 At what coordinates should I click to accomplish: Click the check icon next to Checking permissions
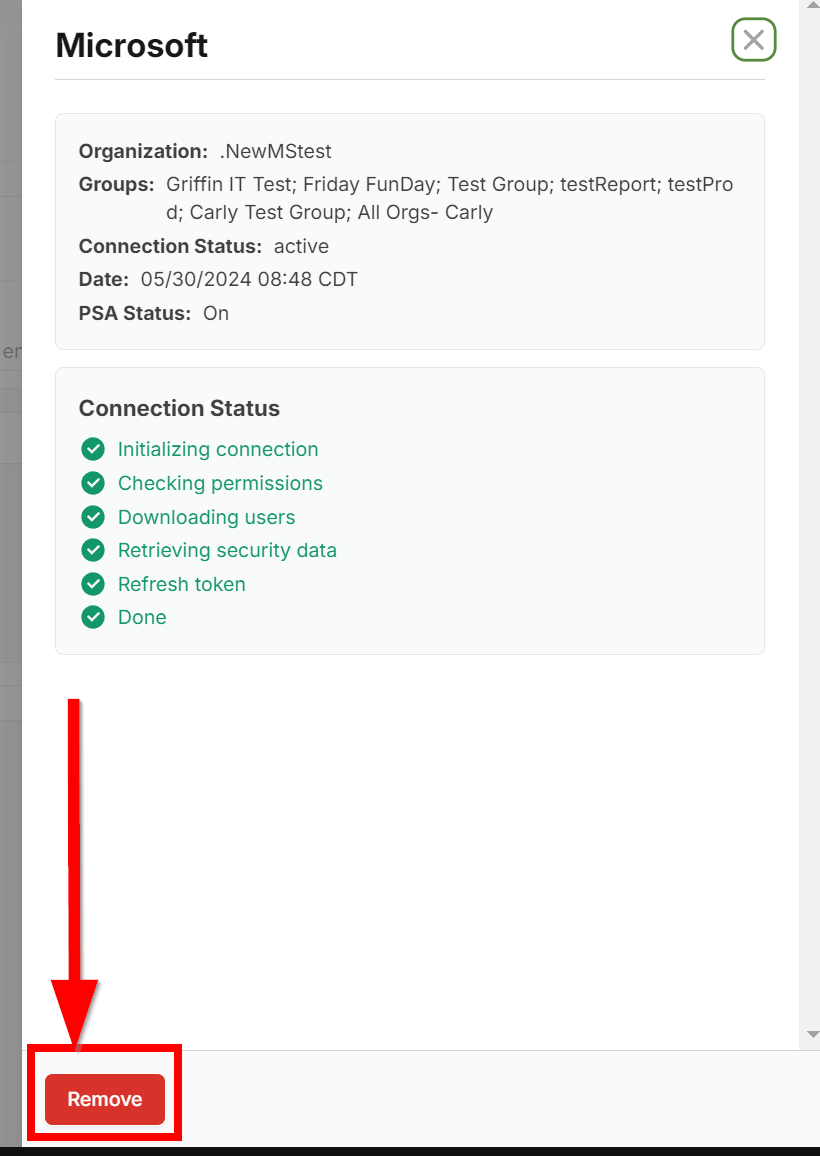point(93,483)
